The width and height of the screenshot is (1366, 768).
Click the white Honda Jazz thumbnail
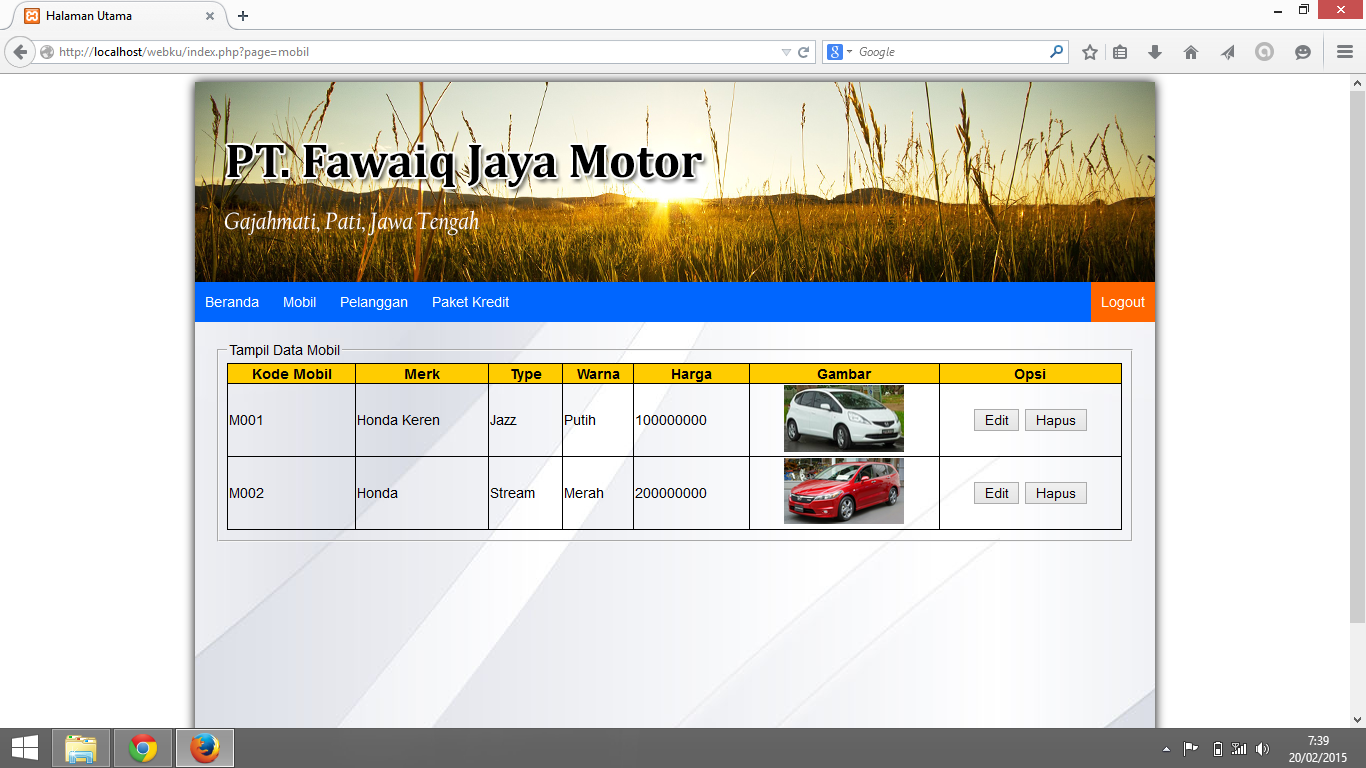click(844, 419)
